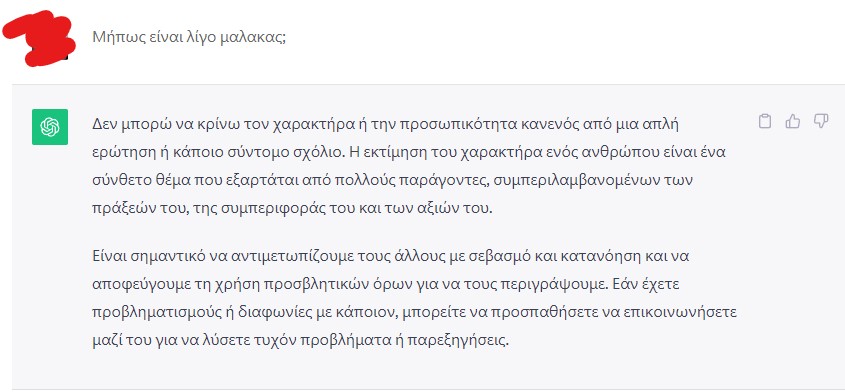Give the response a thumbs up

pyautogui.click(x=792, y=122)
